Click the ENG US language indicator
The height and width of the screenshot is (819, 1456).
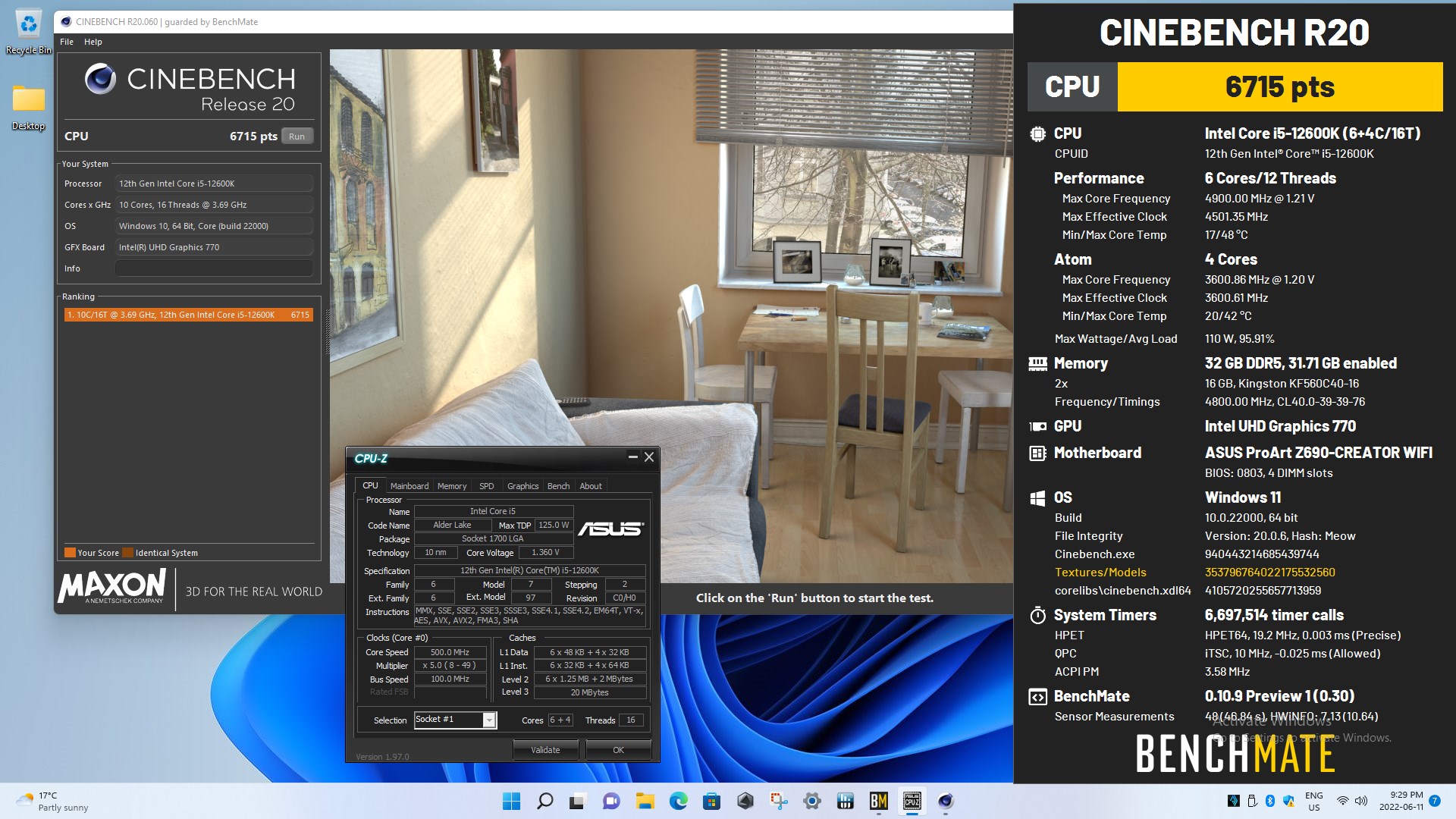pos(1314,802)
